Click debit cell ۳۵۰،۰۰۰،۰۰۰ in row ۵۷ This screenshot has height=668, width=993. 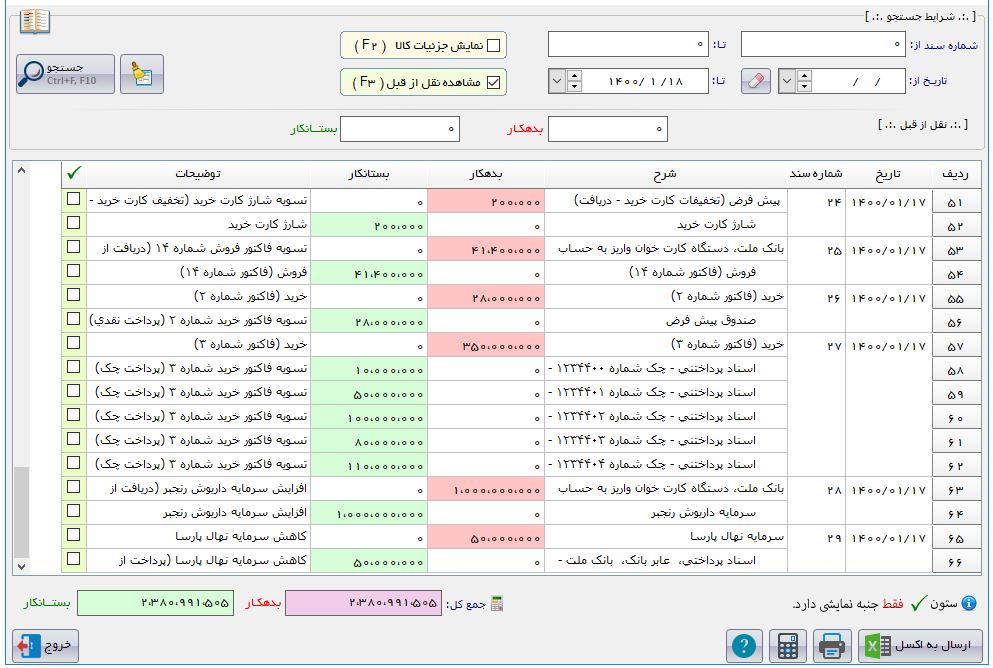486,346
